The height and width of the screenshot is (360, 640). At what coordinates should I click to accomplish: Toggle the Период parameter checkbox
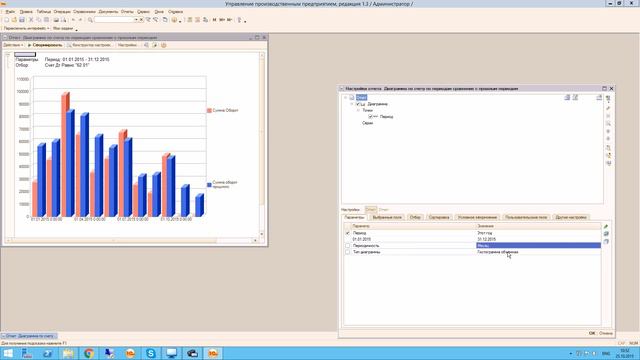point(348,233)
